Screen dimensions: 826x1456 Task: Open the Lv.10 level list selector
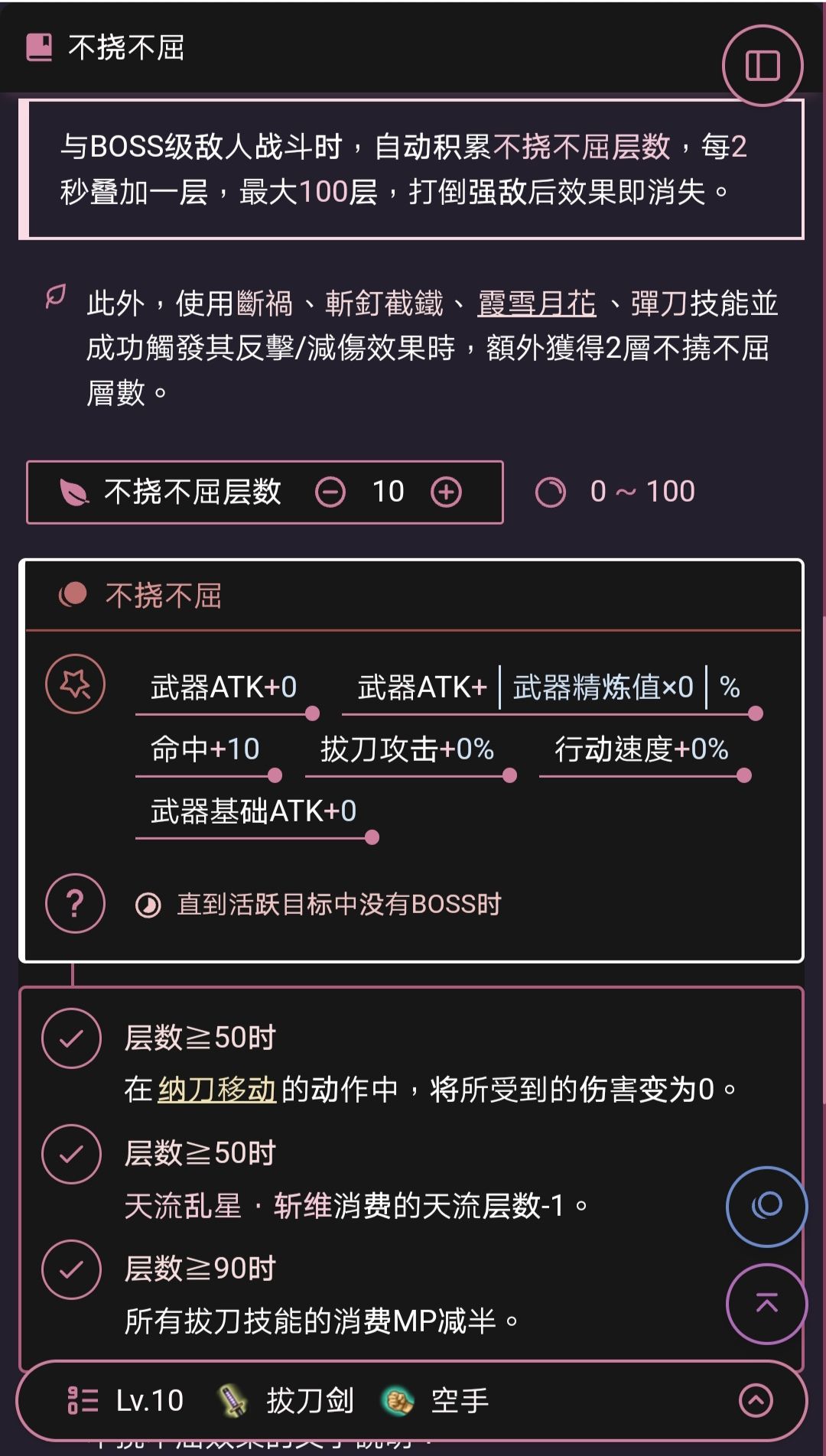click(x=126, y=1401)
